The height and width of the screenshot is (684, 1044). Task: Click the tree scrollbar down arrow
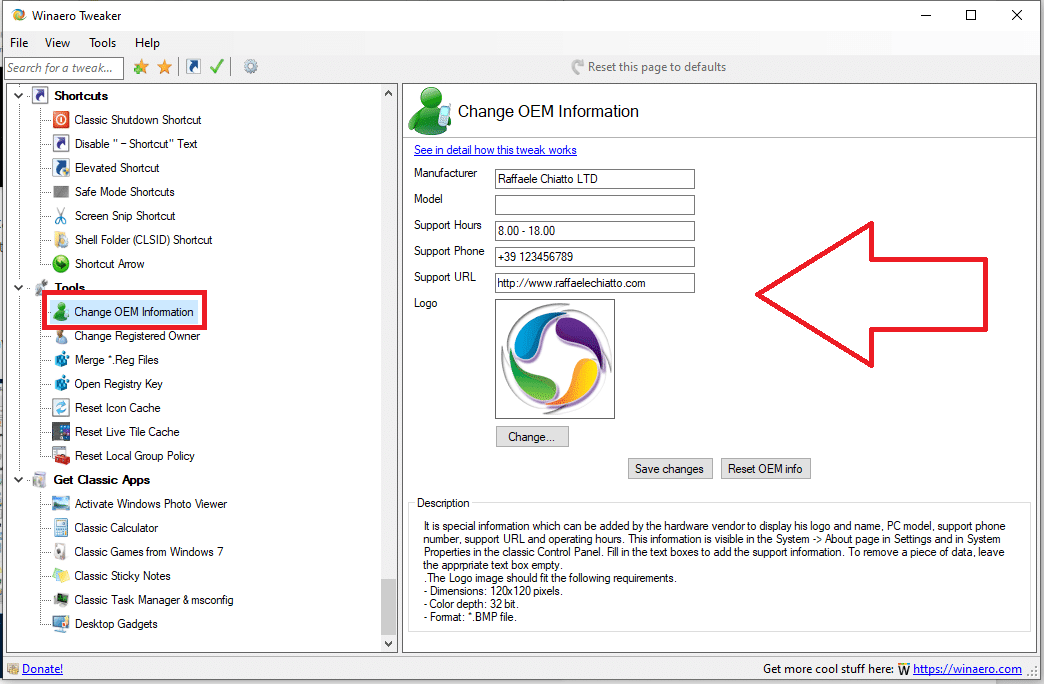pyautogui.click(x=389, y=643)
